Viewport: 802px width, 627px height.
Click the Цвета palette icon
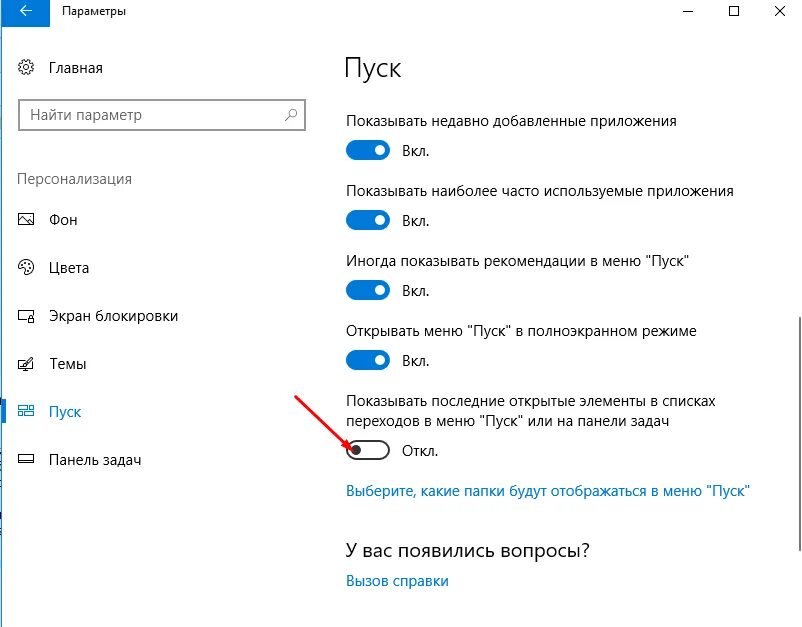point(27,268)
